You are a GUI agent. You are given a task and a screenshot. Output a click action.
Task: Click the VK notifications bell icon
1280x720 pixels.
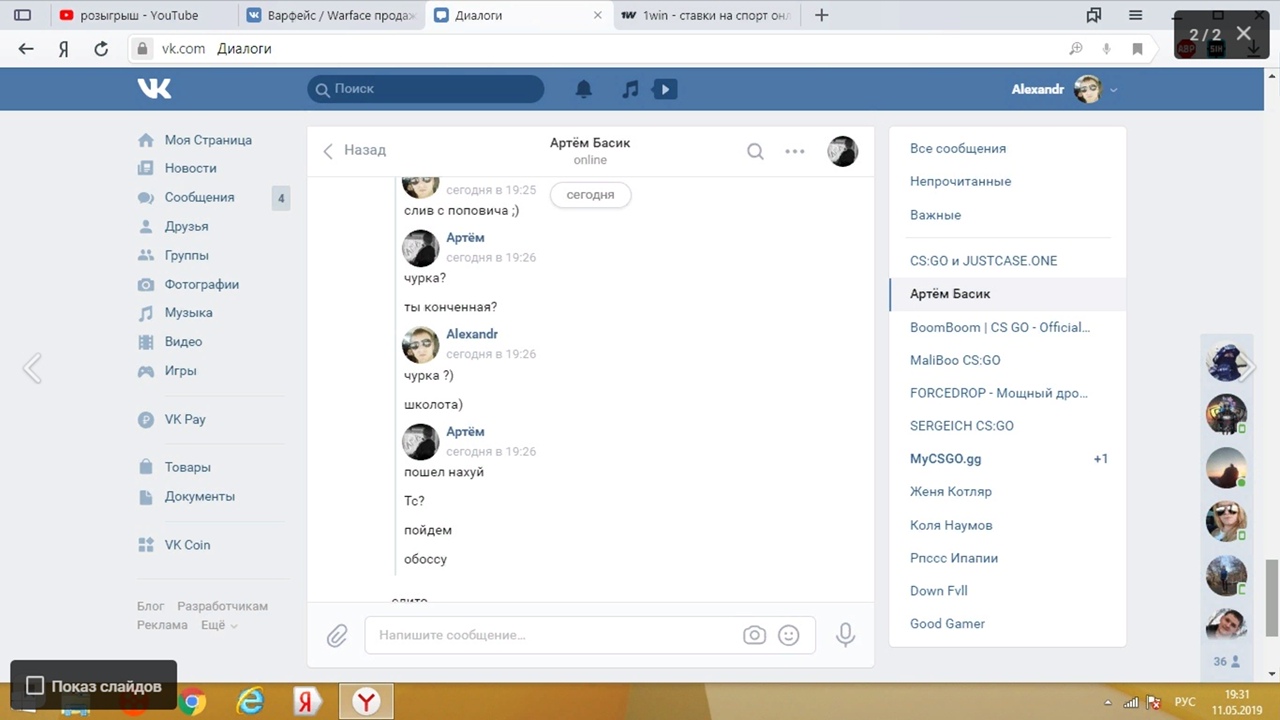pyautogui.click(x=584, y=89)
